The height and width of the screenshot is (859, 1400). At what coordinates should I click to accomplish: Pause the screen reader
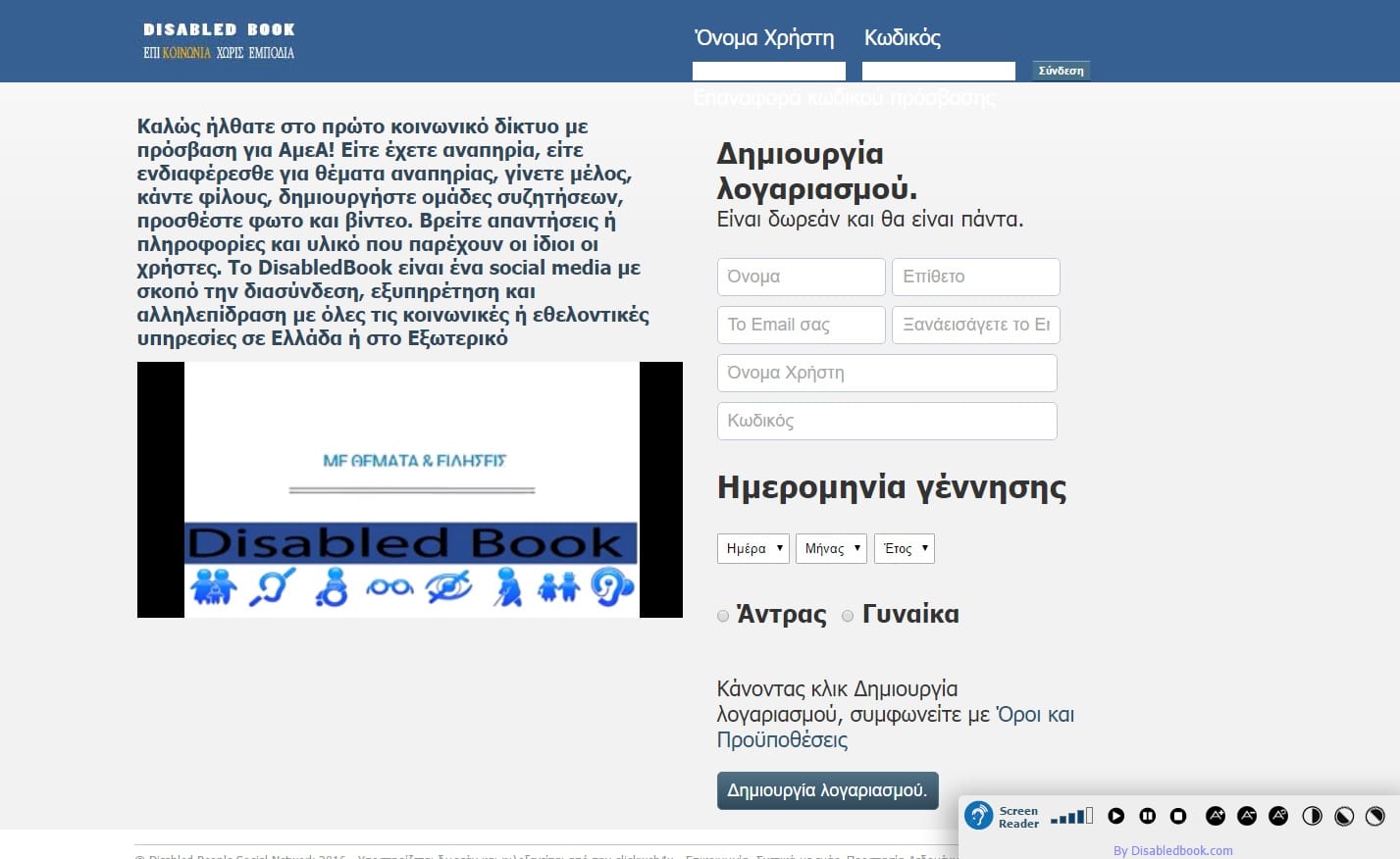pyautogui.click(x=1148, y=816)
